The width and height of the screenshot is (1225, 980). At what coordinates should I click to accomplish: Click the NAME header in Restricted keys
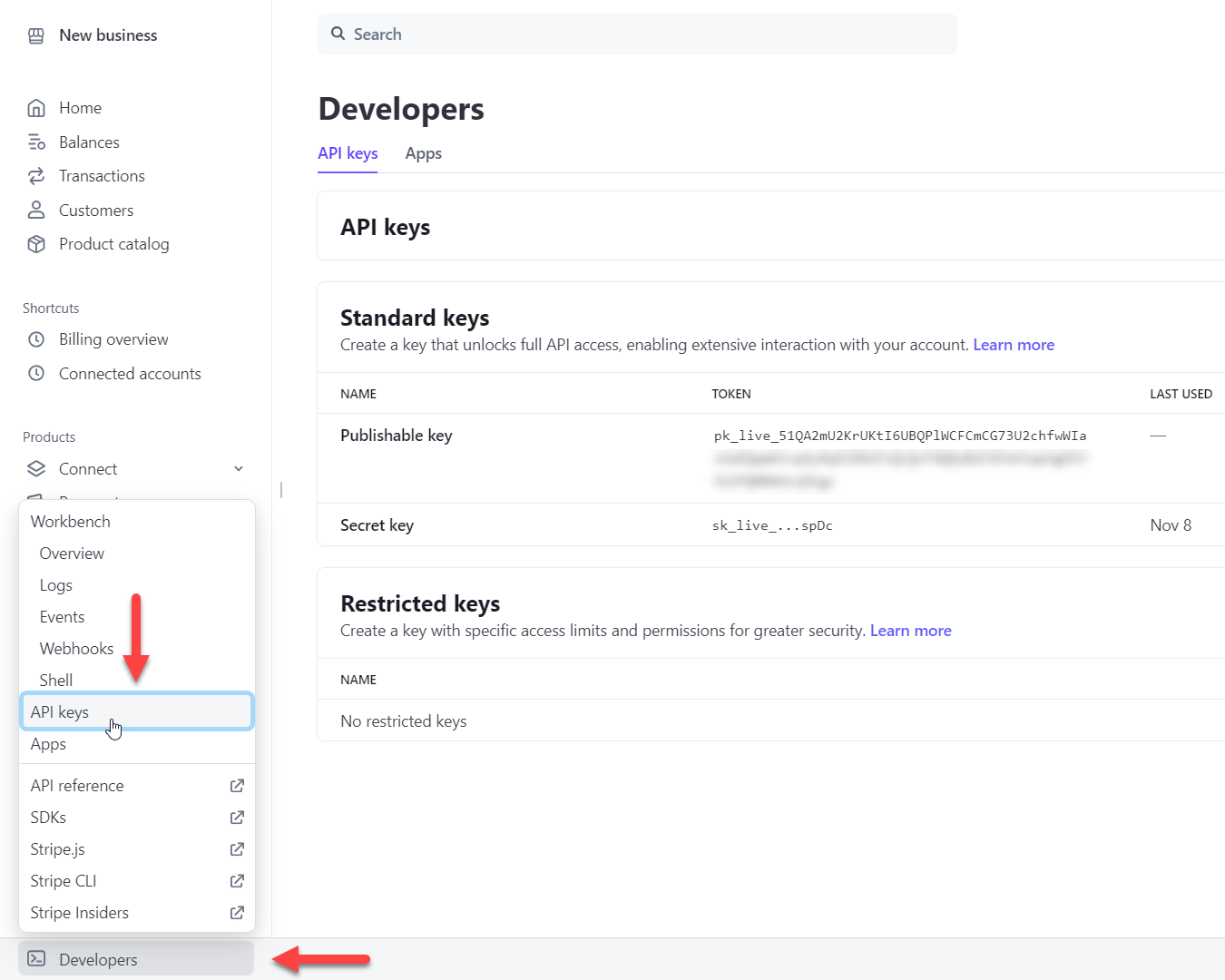[x=358, y=680]
